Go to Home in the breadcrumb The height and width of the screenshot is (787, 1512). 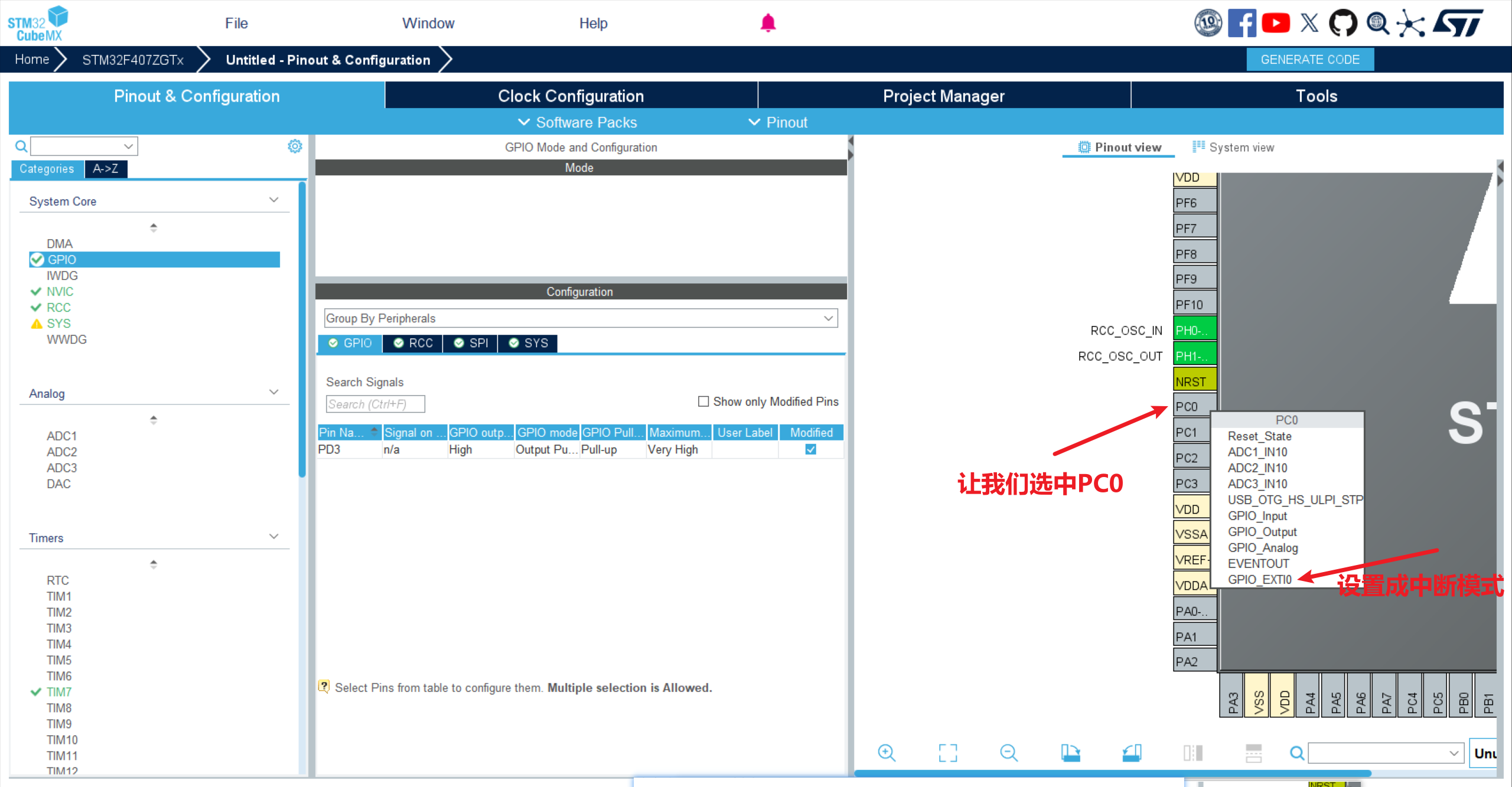pyautogui.click(x=32, y=60)
